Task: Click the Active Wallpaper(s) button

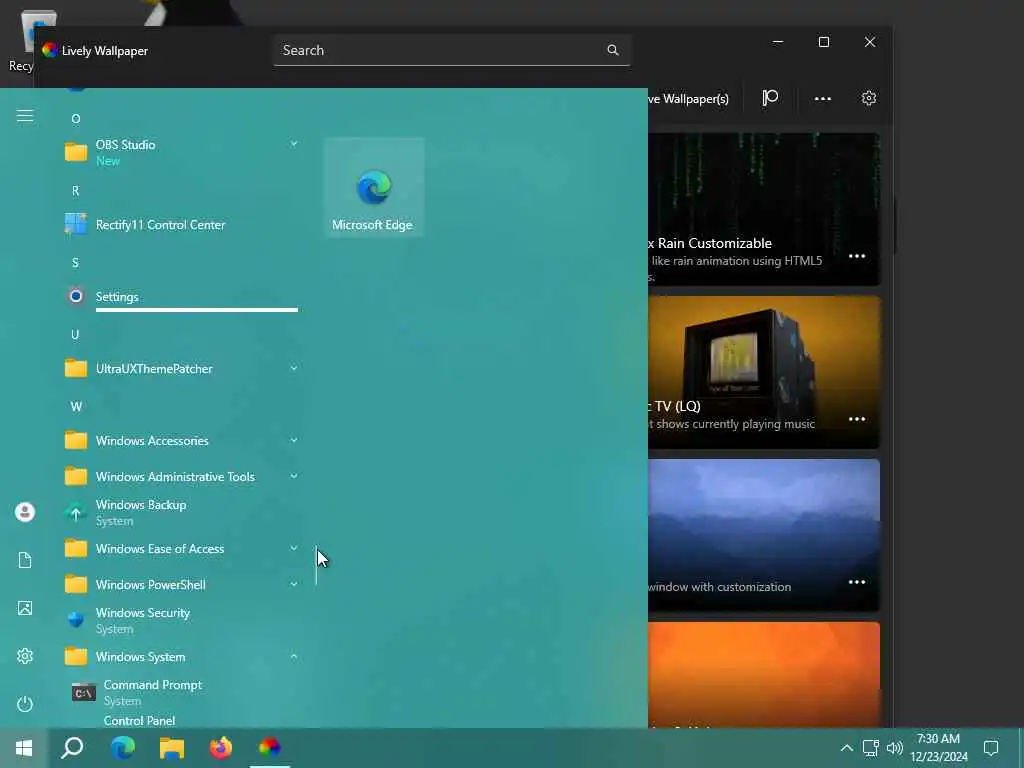Action: coord(689,99)
